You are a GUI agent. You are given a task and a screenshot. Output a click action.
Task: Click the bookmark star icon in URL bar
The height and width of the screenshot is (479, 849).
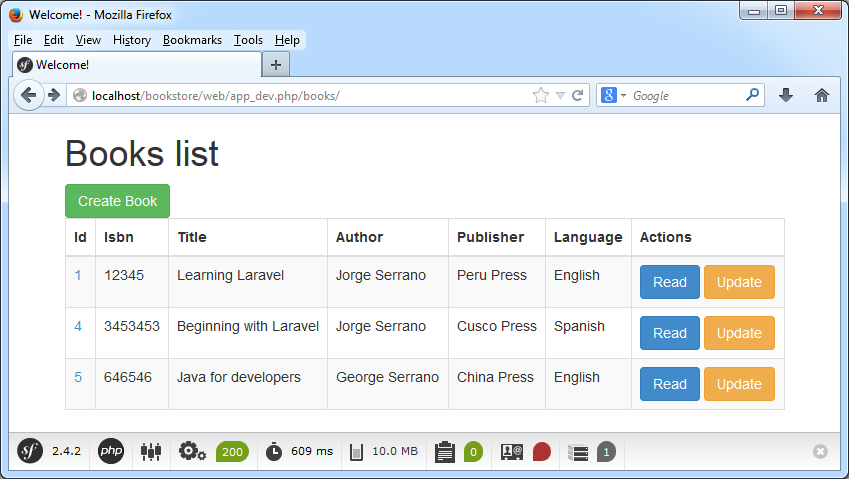pos(541,96)
